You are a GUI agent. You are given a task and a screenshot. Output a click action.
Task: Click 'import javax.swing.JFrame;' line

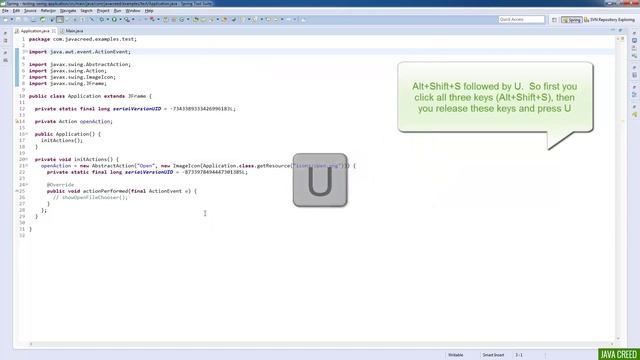tap(68, 83)
